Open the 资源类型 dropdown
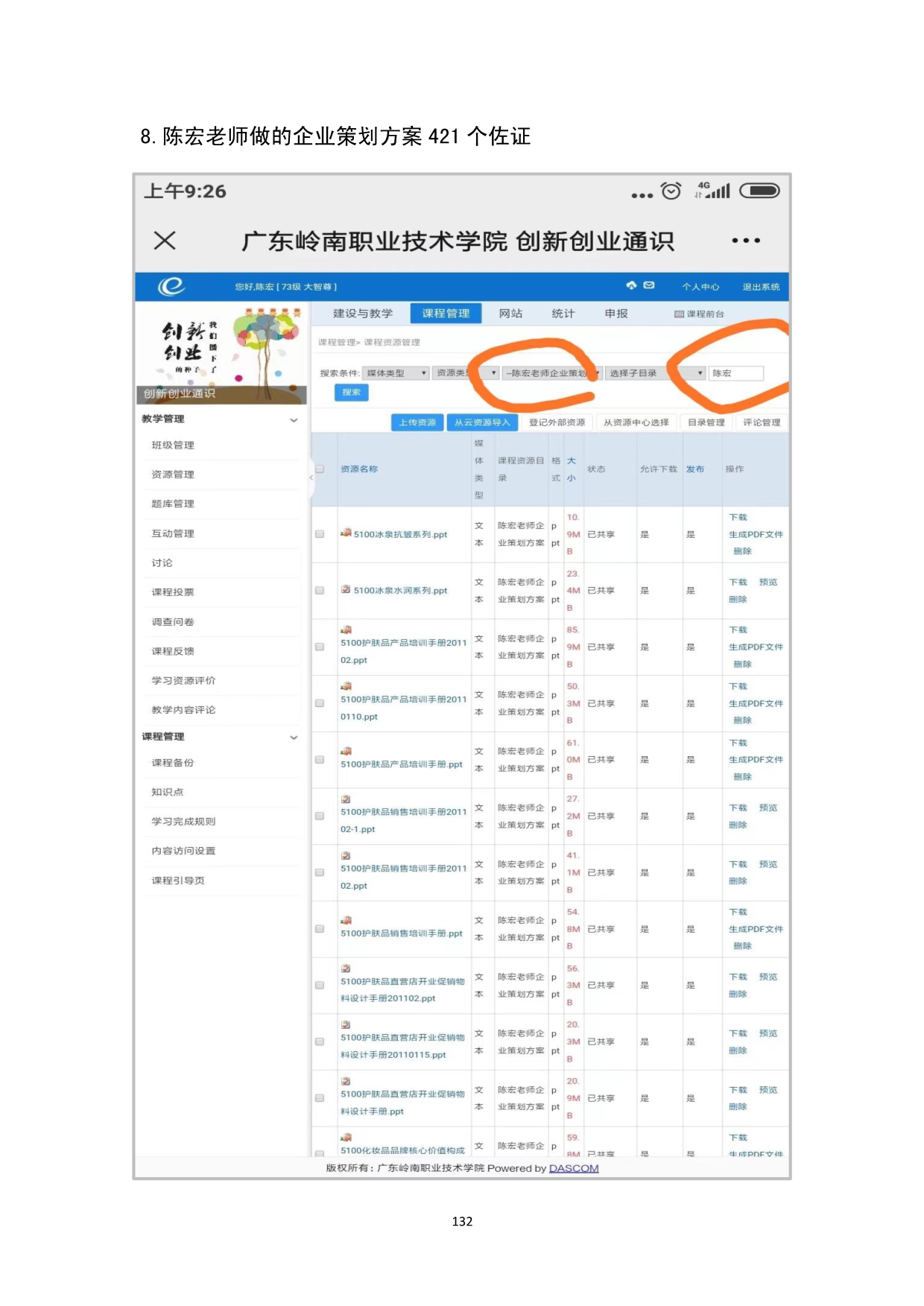Screen dimensions: 924x1306 466,373
